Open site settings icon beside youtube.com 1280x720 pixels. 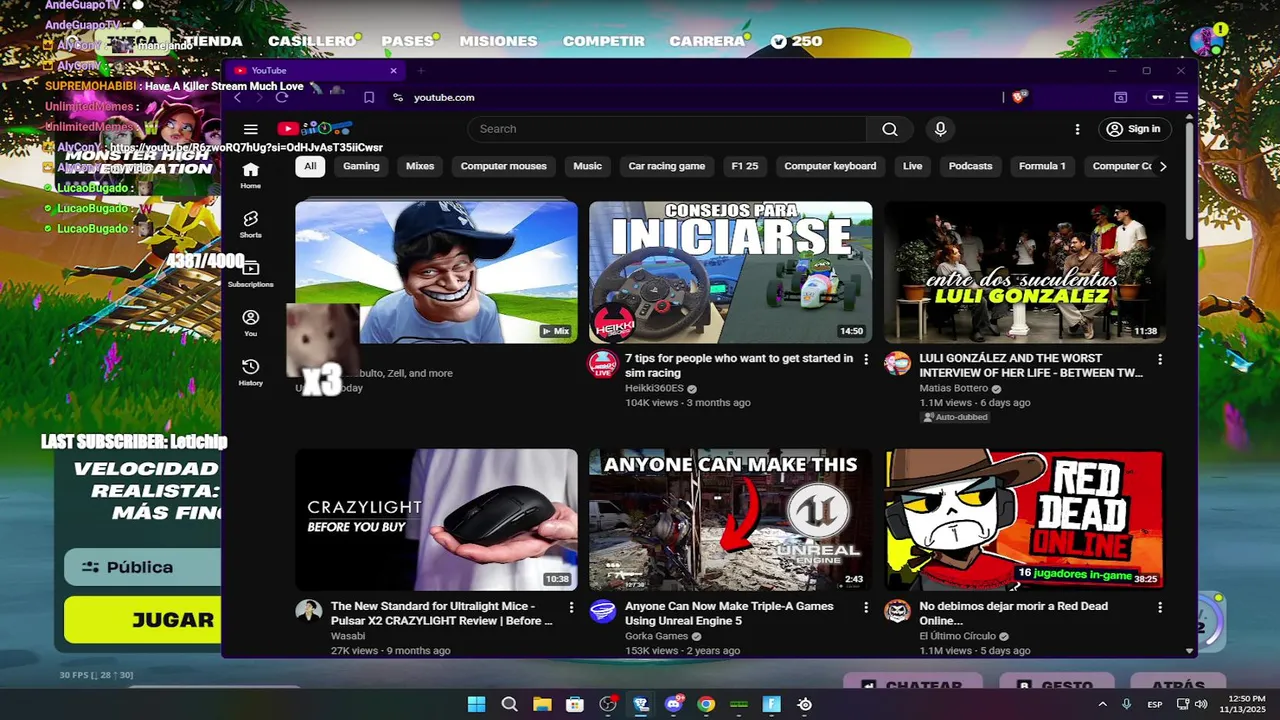(397, 97)
